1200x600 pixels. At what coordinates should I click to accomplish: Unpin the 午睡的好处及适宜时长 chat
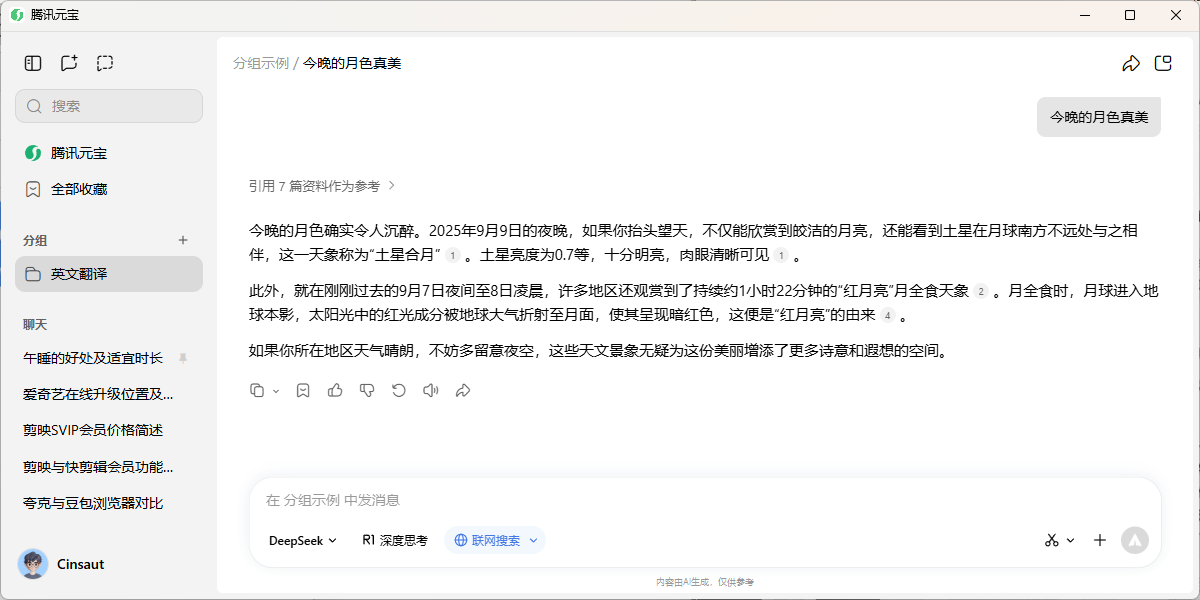point(182,358)
